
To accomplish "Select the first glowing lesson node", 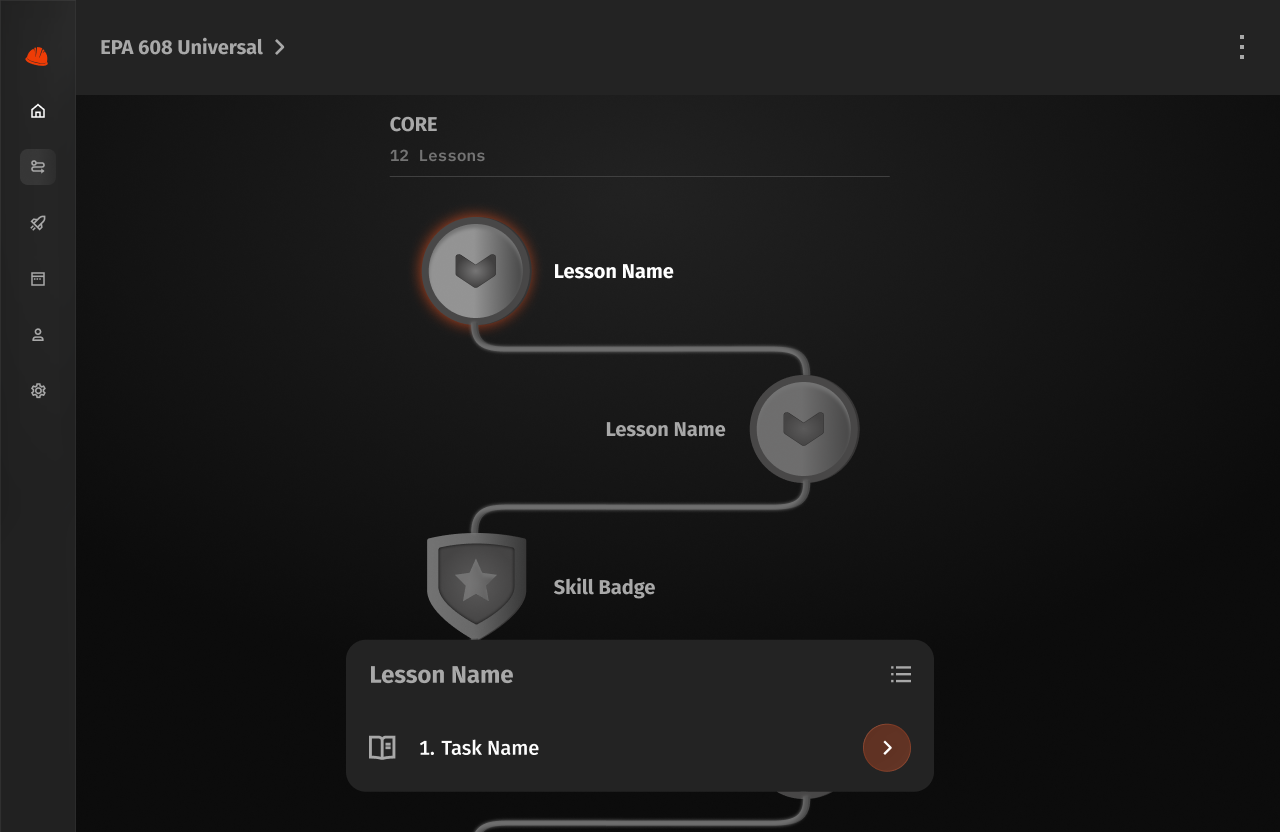I will point(476,271).
